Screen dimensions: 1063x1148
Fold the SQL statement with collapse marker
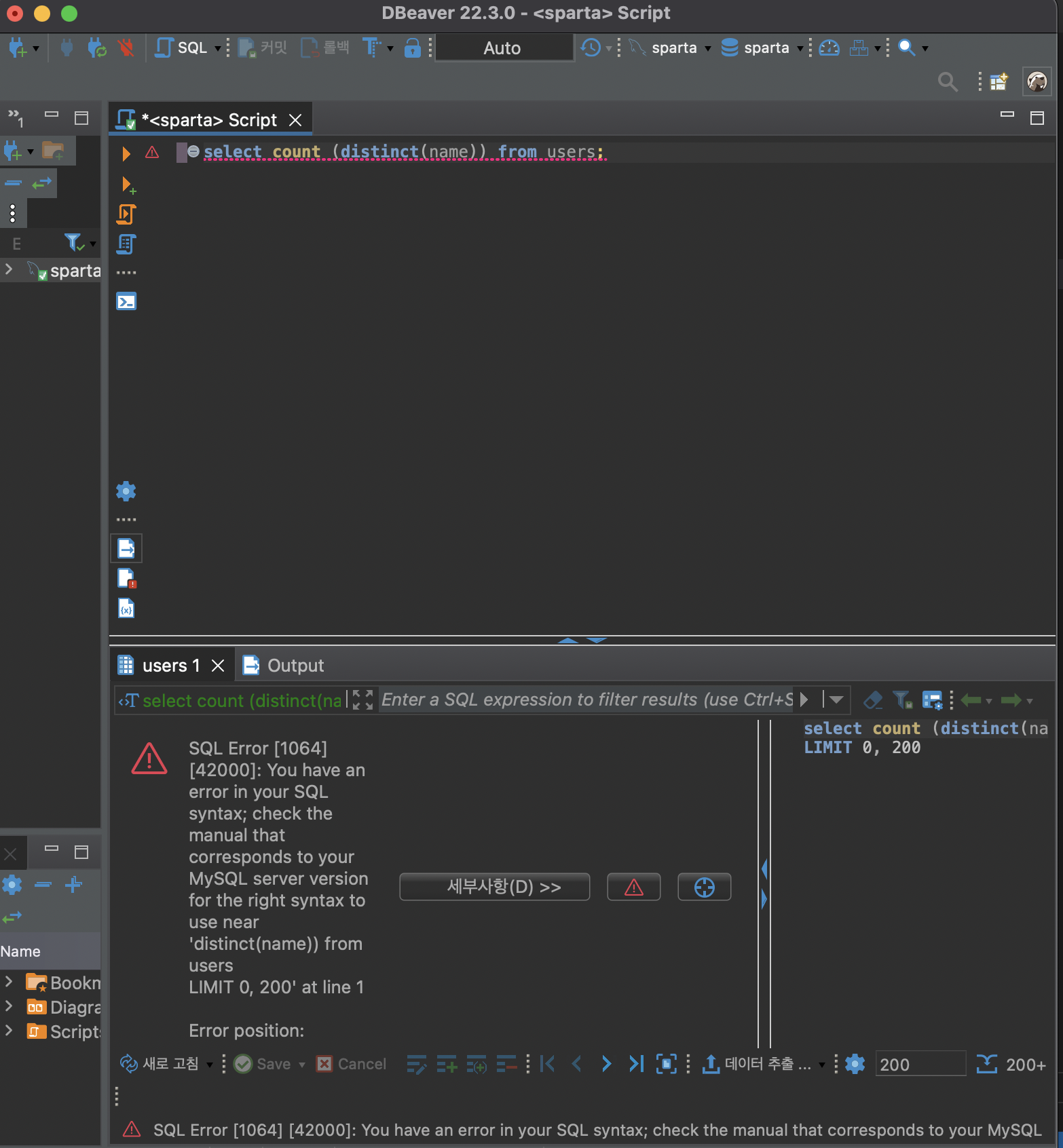(193, 151)
